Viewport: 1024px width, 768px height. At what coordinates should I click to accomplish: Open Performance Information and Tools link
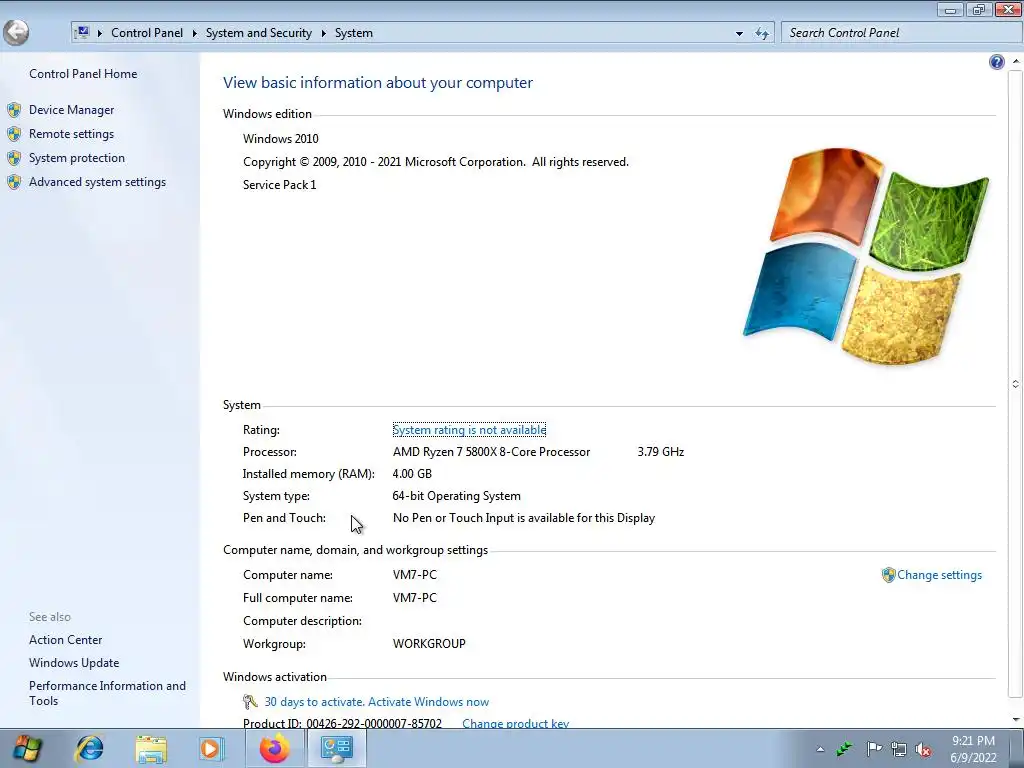click(107, 693)
